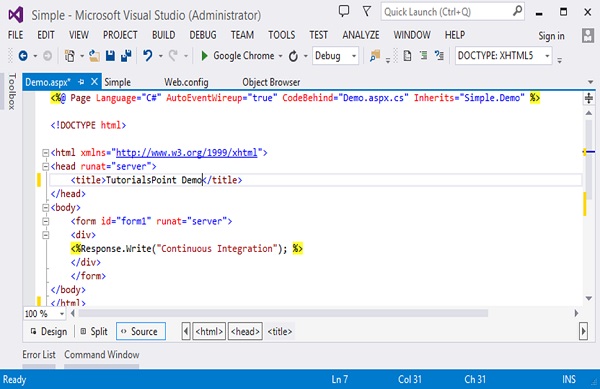Click the editor window split handle icon
The width and height of the screenshot is (600, 389).
click(x=589, y=98)
